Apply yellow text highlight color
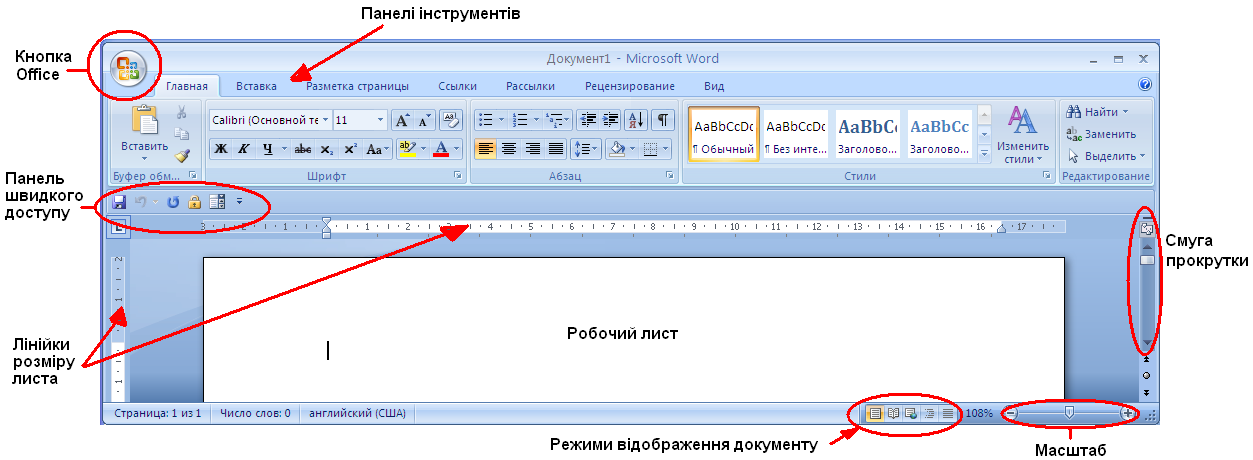This screenshot has height=460, width=1253. coord(407,149)
